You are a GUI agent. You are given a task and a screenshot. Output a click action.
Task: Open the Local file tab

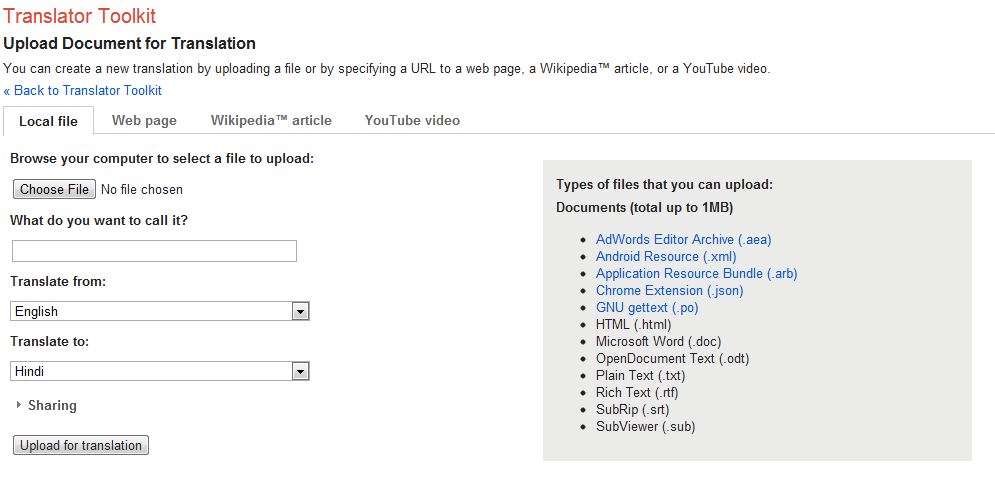48,121
